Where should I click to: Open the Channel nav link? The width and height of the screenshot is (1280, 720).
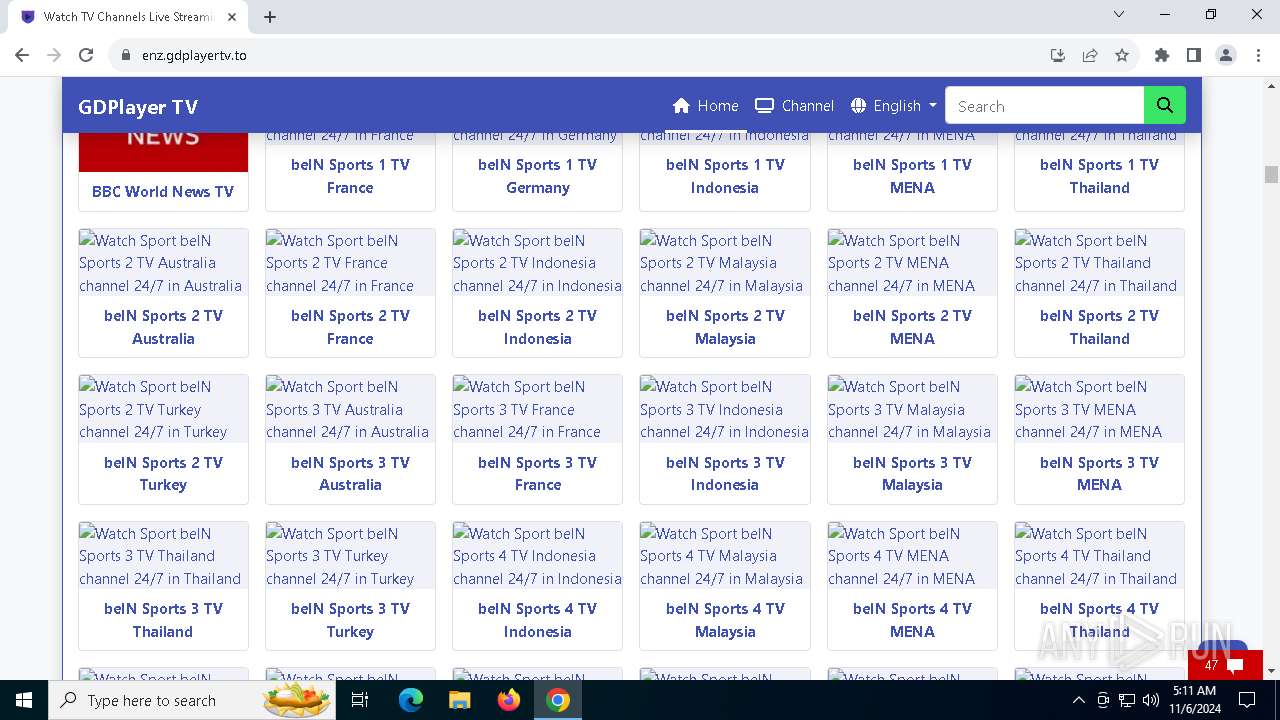coord(794,106)
